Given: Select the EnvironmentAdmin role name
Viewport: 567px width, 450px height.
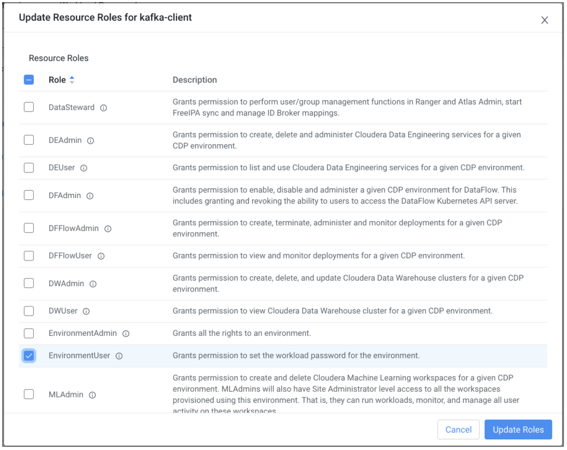Looking at the screenshot, I should 83,333.
